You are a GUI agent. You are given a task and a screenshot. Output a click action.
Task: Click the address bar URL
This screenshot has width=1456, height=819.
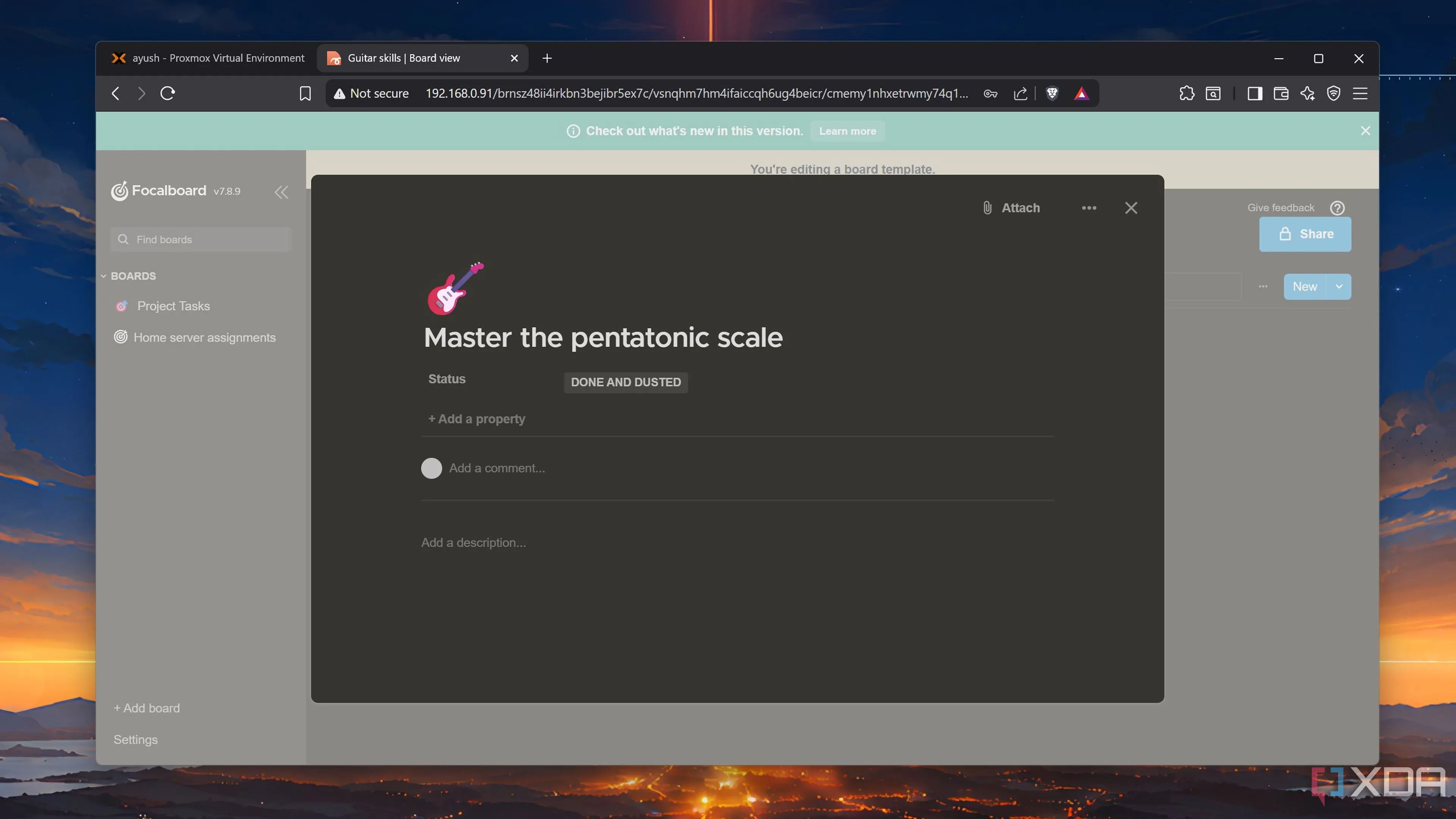click(697, 93)
